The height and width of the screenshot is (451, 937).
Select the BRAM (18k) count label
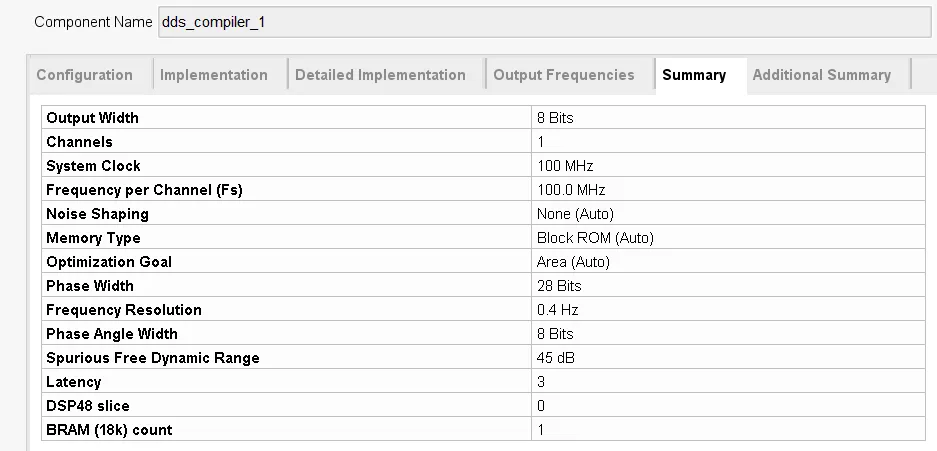click(109, 430)
